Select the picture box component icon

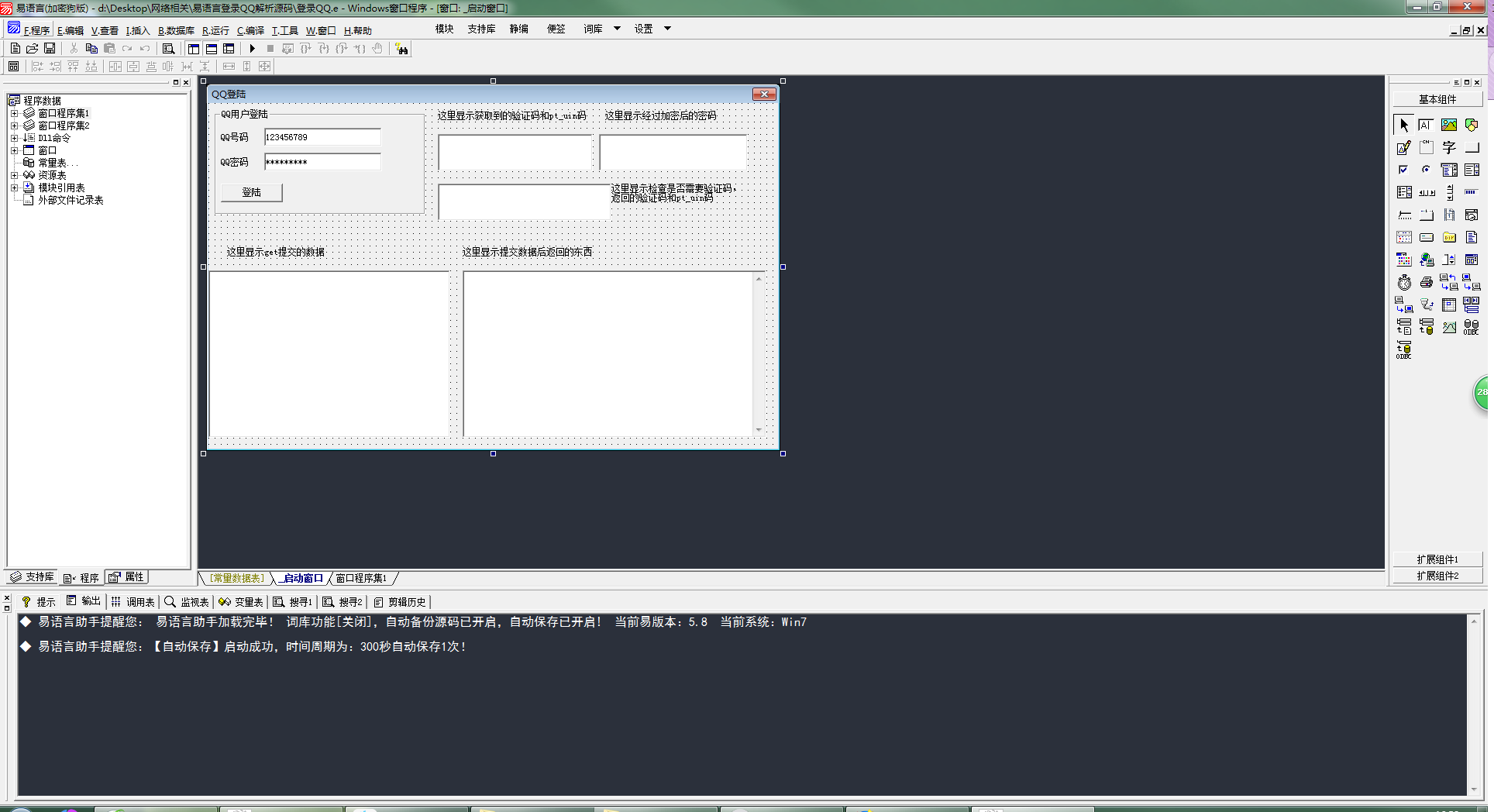point(1448,125)
